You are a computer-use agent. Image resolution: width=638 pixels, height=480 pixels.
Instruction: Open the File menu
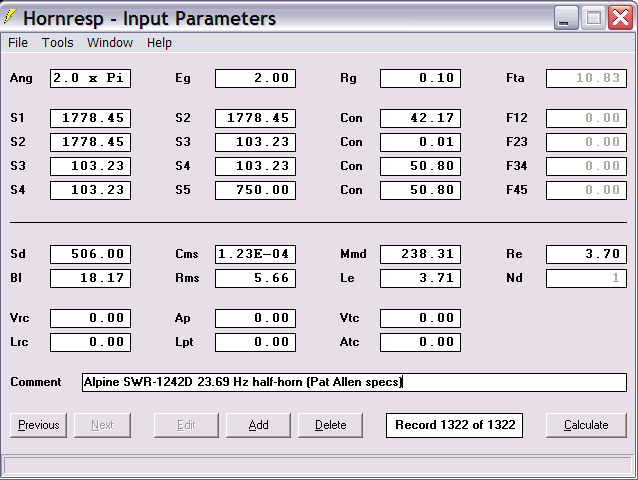pos(18,43)
